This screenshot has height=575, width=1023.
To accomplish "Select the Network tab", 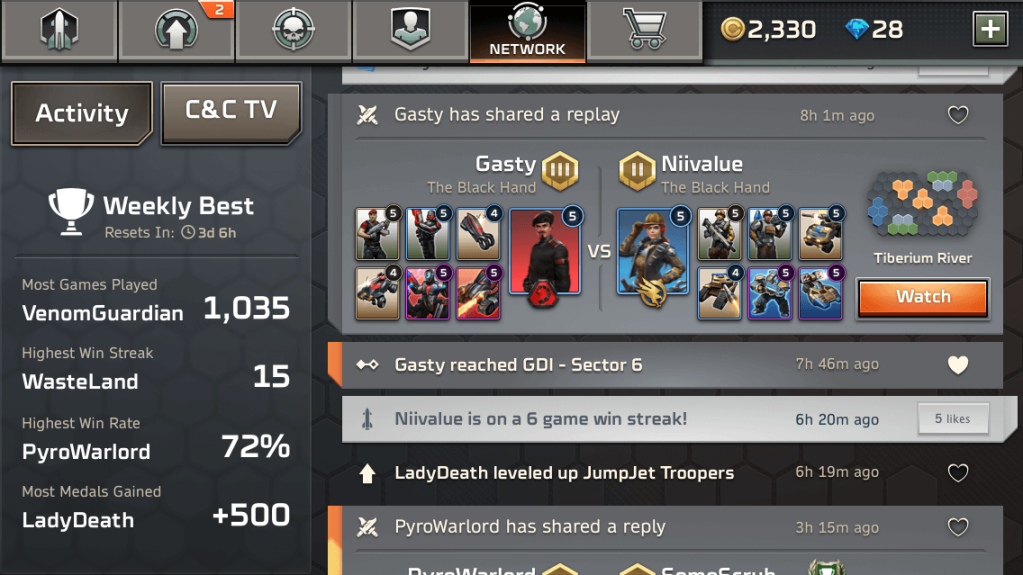I will (527, 31).
